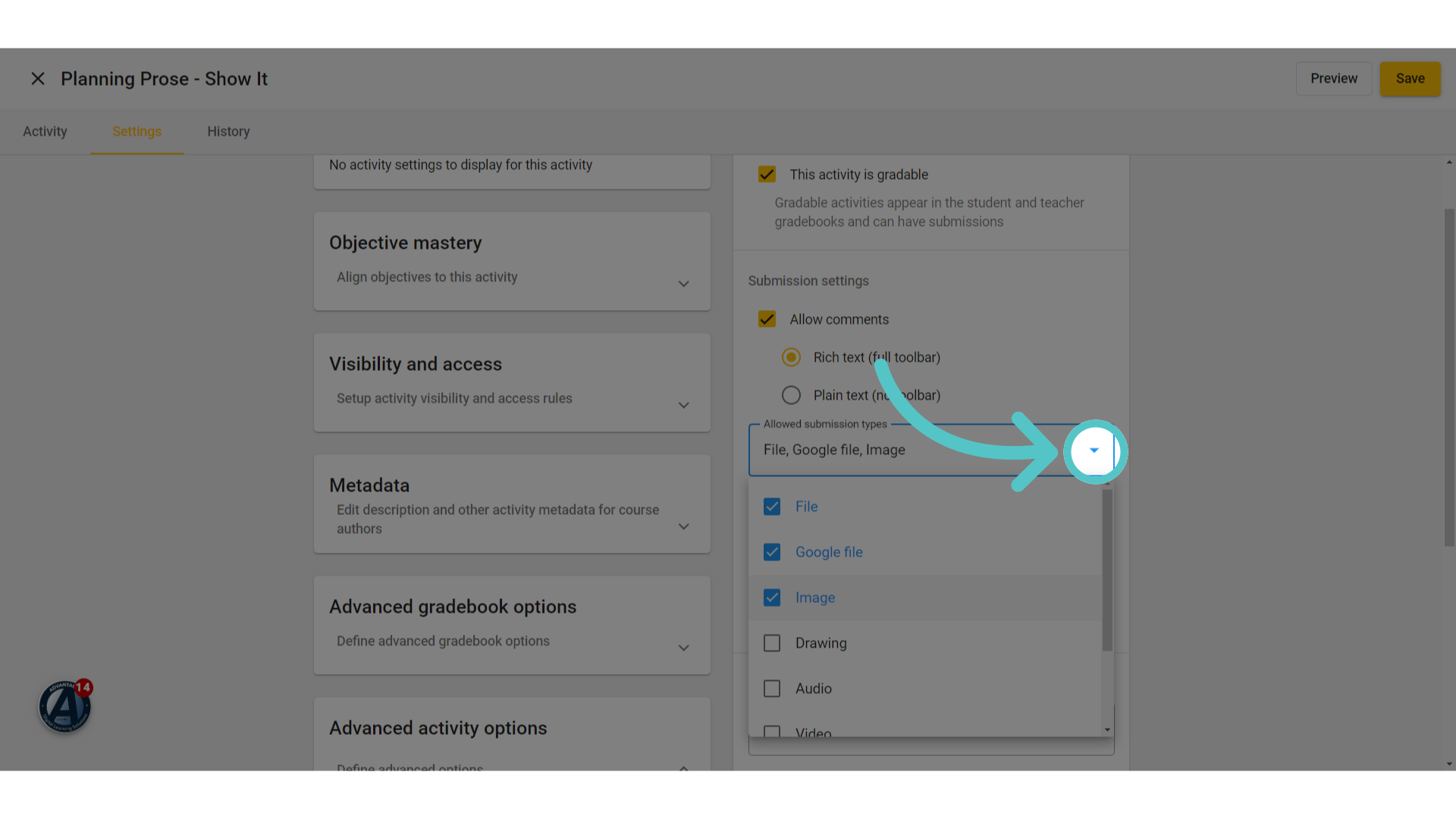This screenshot has width=1456, height=819.
Task: Expand the Advanced gradebook options section
Action: (x=683, y=648)
